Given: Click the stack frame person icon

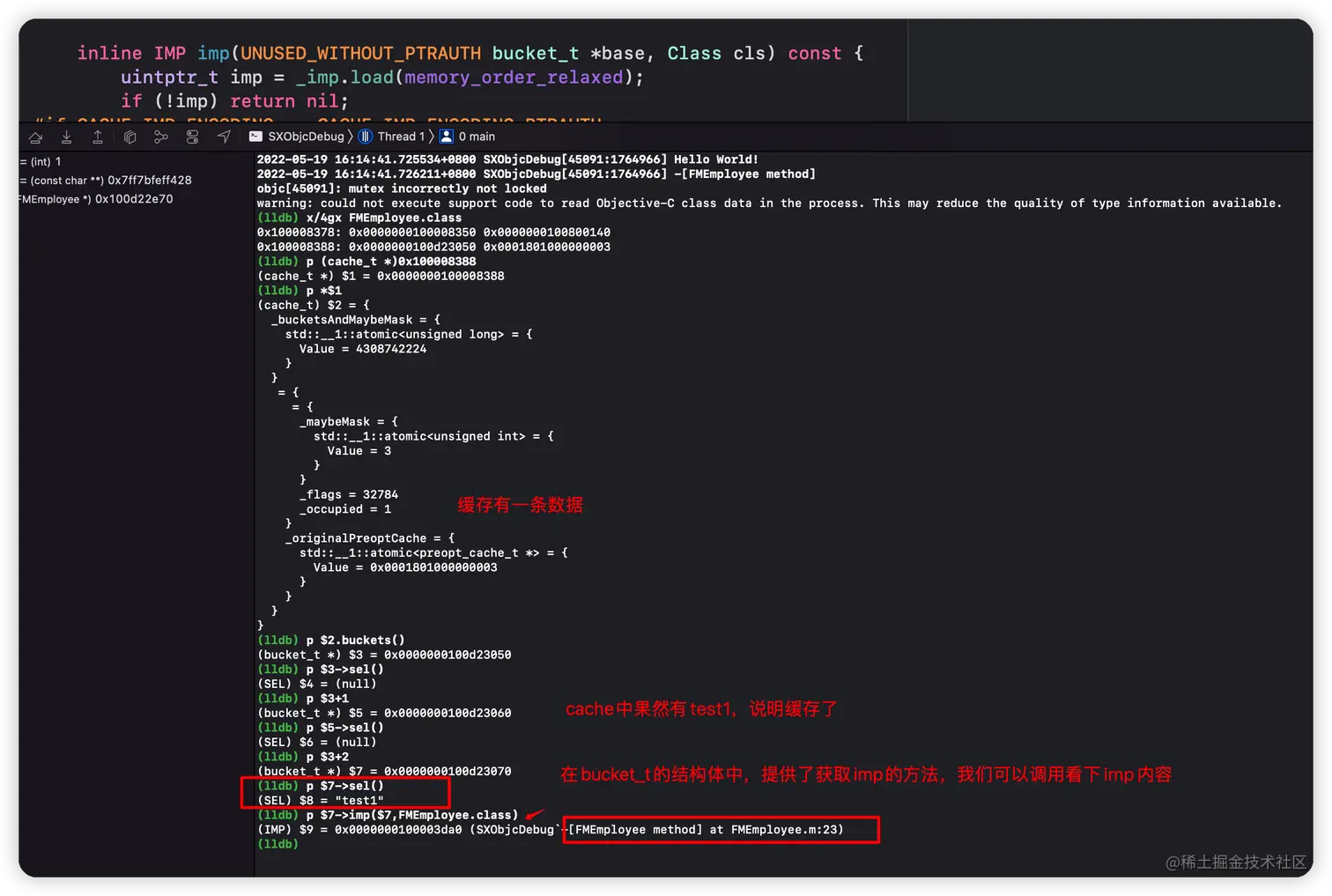Looking at the screenshot, I should coord(447,137).
